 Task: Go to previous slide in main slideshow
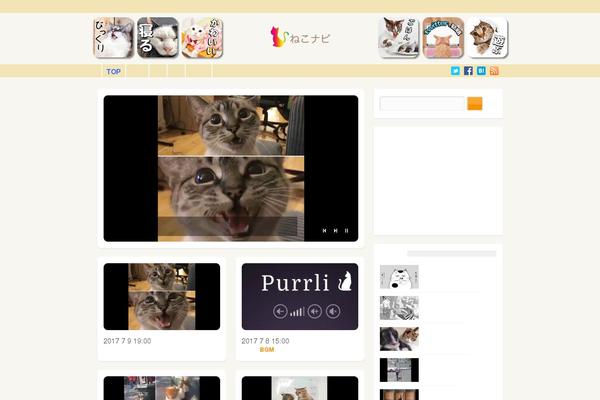click(324, 231)
